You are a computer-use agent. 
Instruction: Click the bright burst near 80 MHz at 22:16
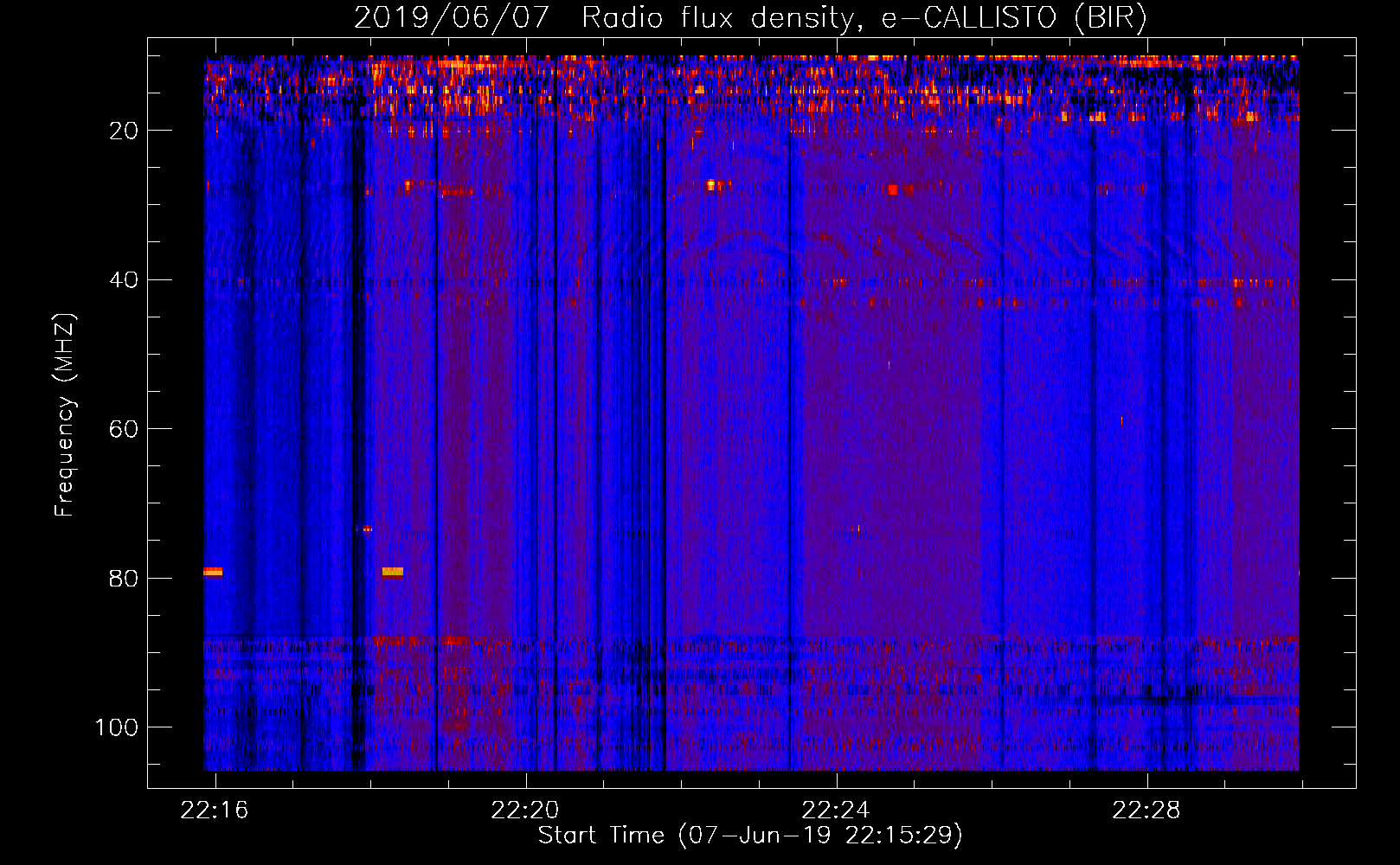coord(213,572)
